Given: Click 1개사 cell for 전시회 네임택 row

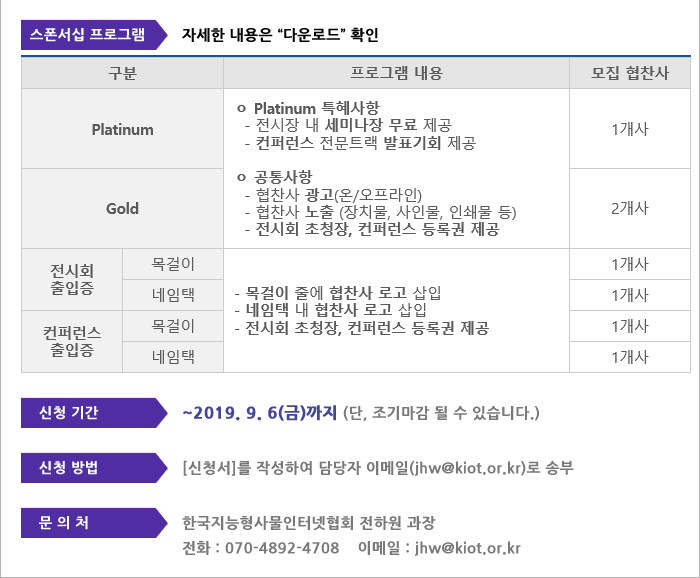Looking at the screenshot, I should pos(630,295).
